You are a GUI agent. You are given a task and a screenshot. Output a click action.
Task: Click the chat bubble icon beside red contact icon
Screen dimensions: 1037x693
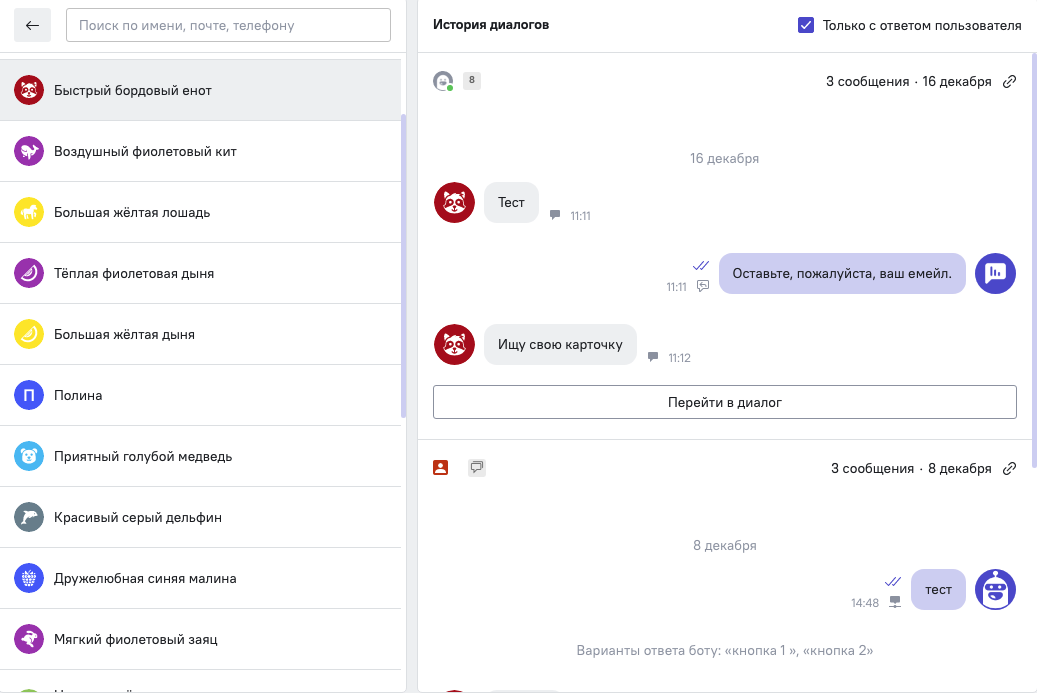[477, 467]
